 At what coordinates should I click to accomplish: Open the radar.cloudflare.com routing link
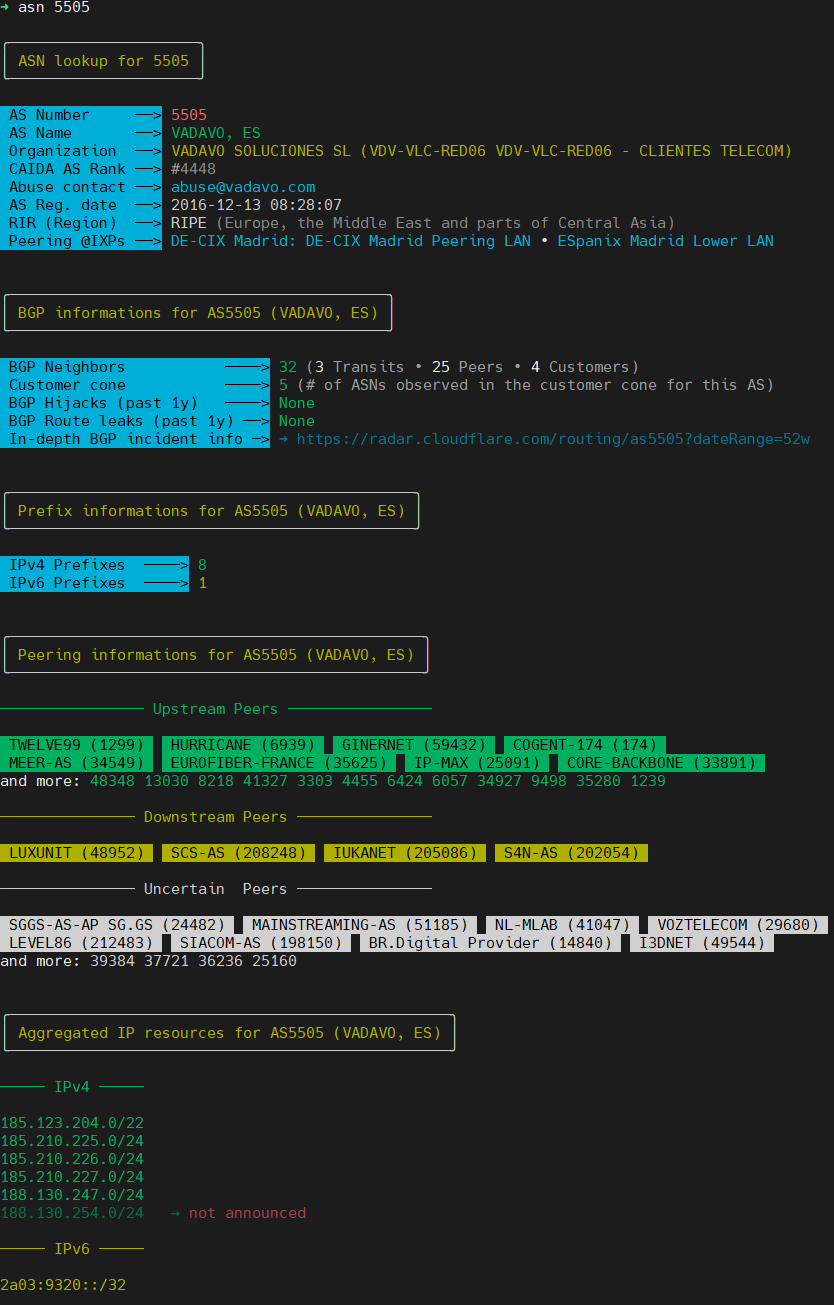tap(553, 439)
